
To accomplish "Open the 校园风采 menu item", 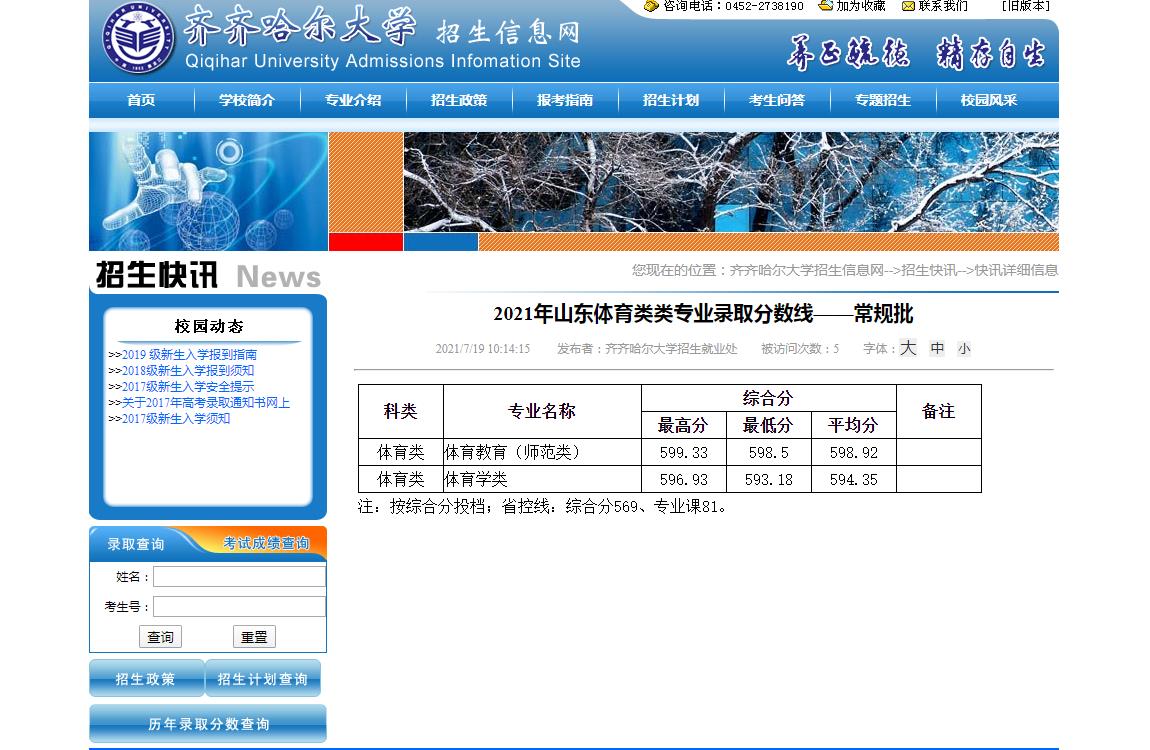I will coord(989,100).
